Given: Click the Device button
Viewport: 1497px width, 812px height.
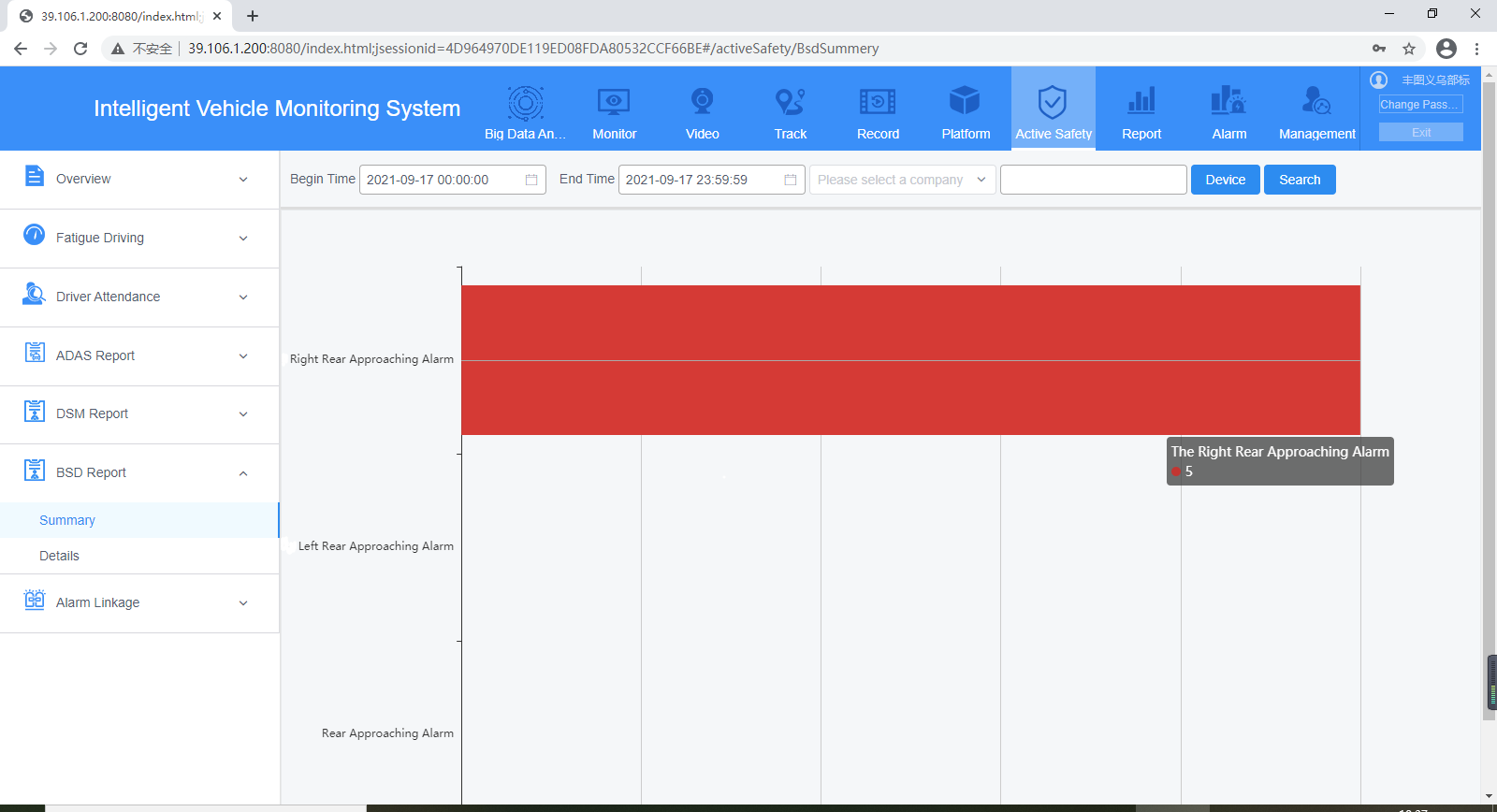Looking at the screenshot, I should tap(1226, 180).
